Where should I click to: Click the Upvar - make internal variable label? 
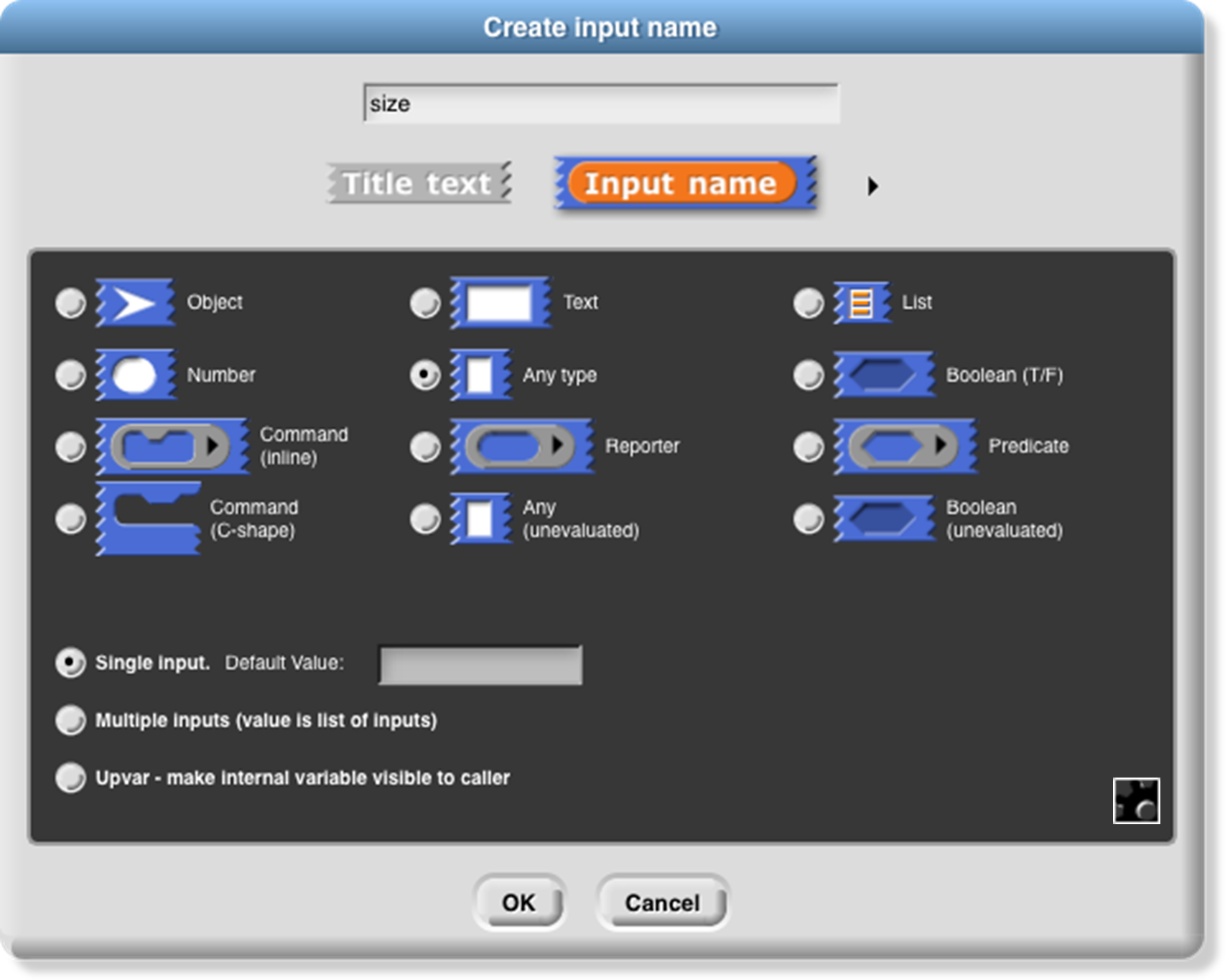point(302,778)
